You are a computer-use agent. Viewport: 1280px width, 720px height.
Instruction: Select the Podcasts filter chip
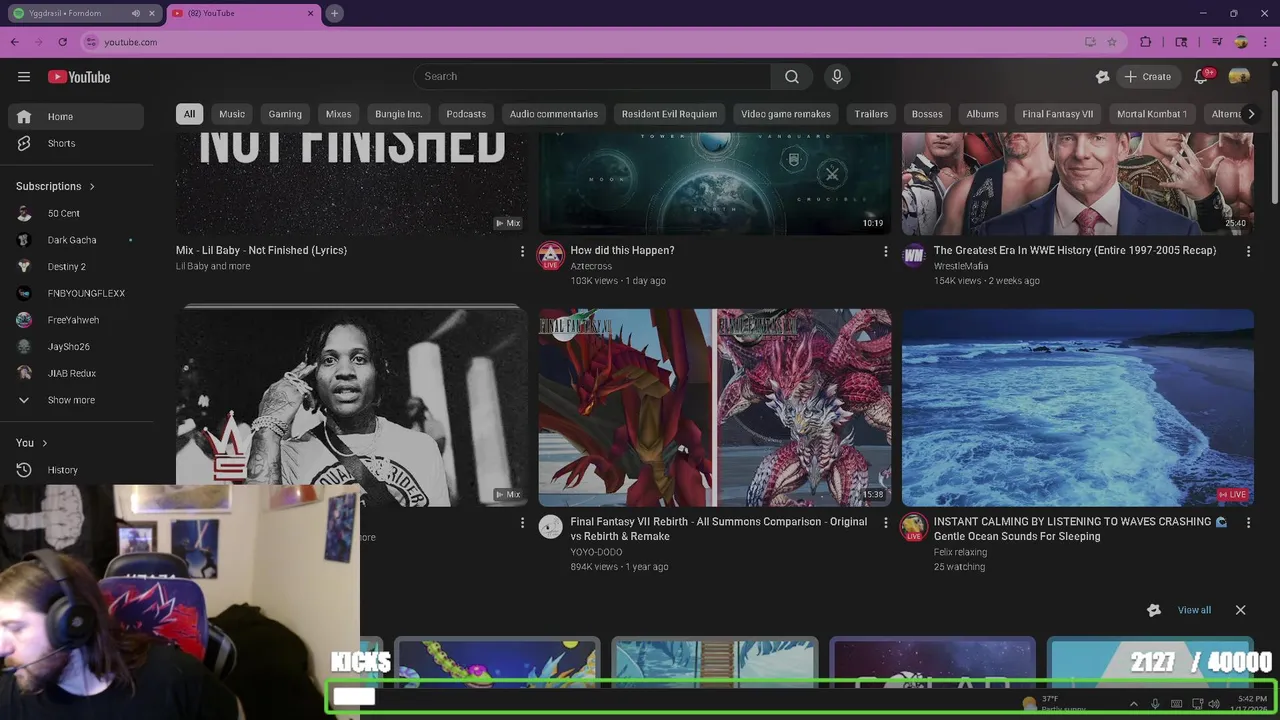[x=466, y=114]
